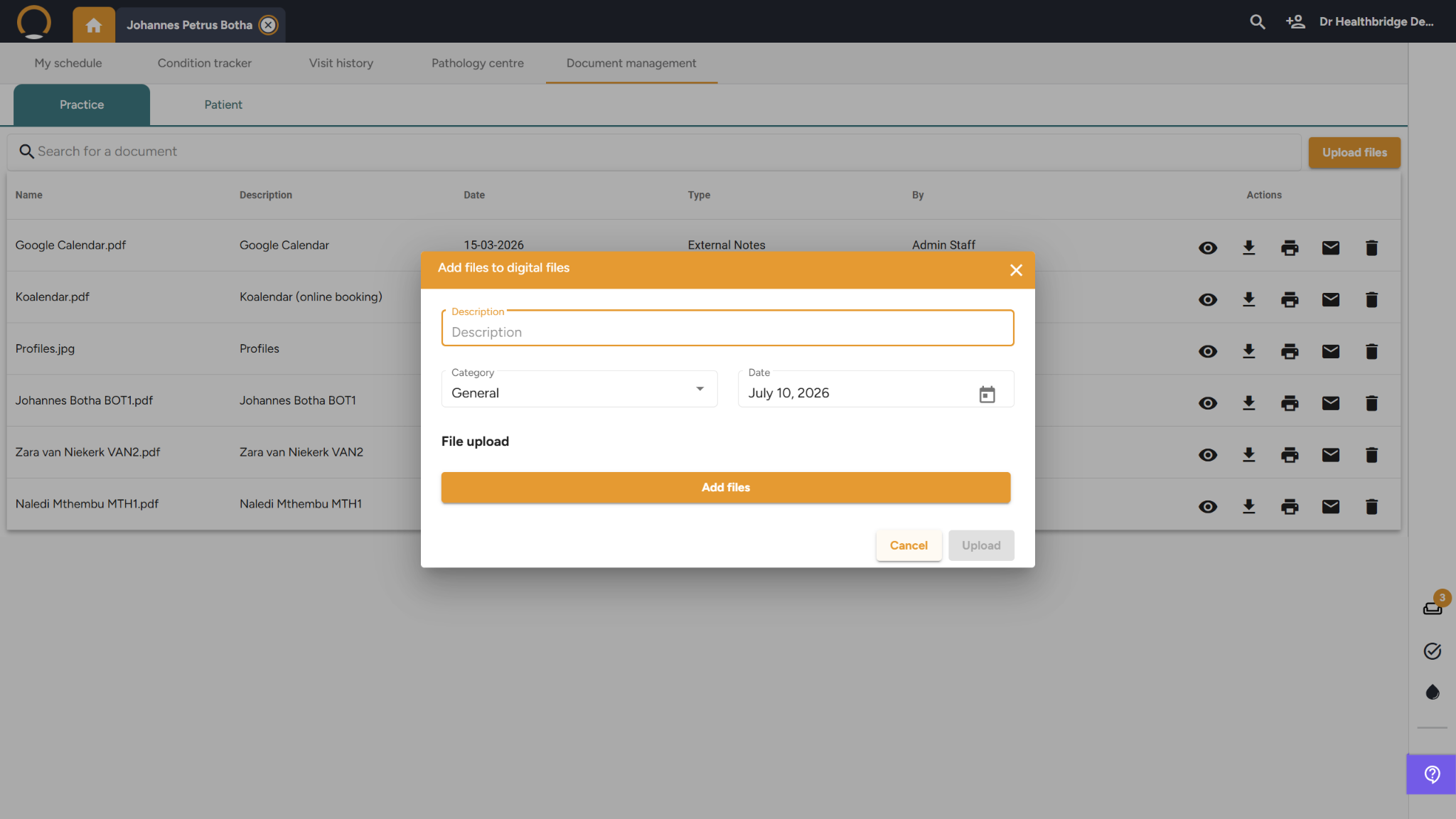Download Google Calendar.pdf
Screen dimensions: 1456x819
(1249, 248)
